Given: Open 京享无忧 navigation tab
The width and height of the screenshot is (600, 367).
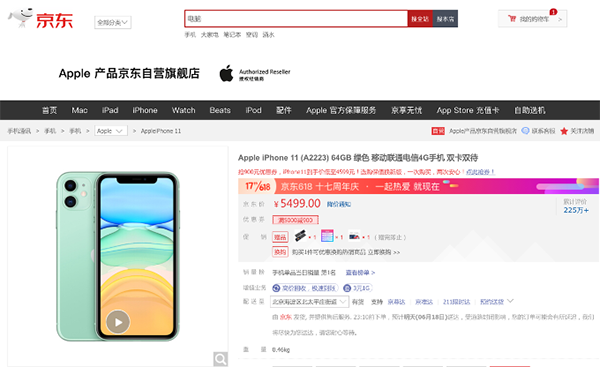Looking at the screenshot, I should pyautogui.click(x=406, y=110).
